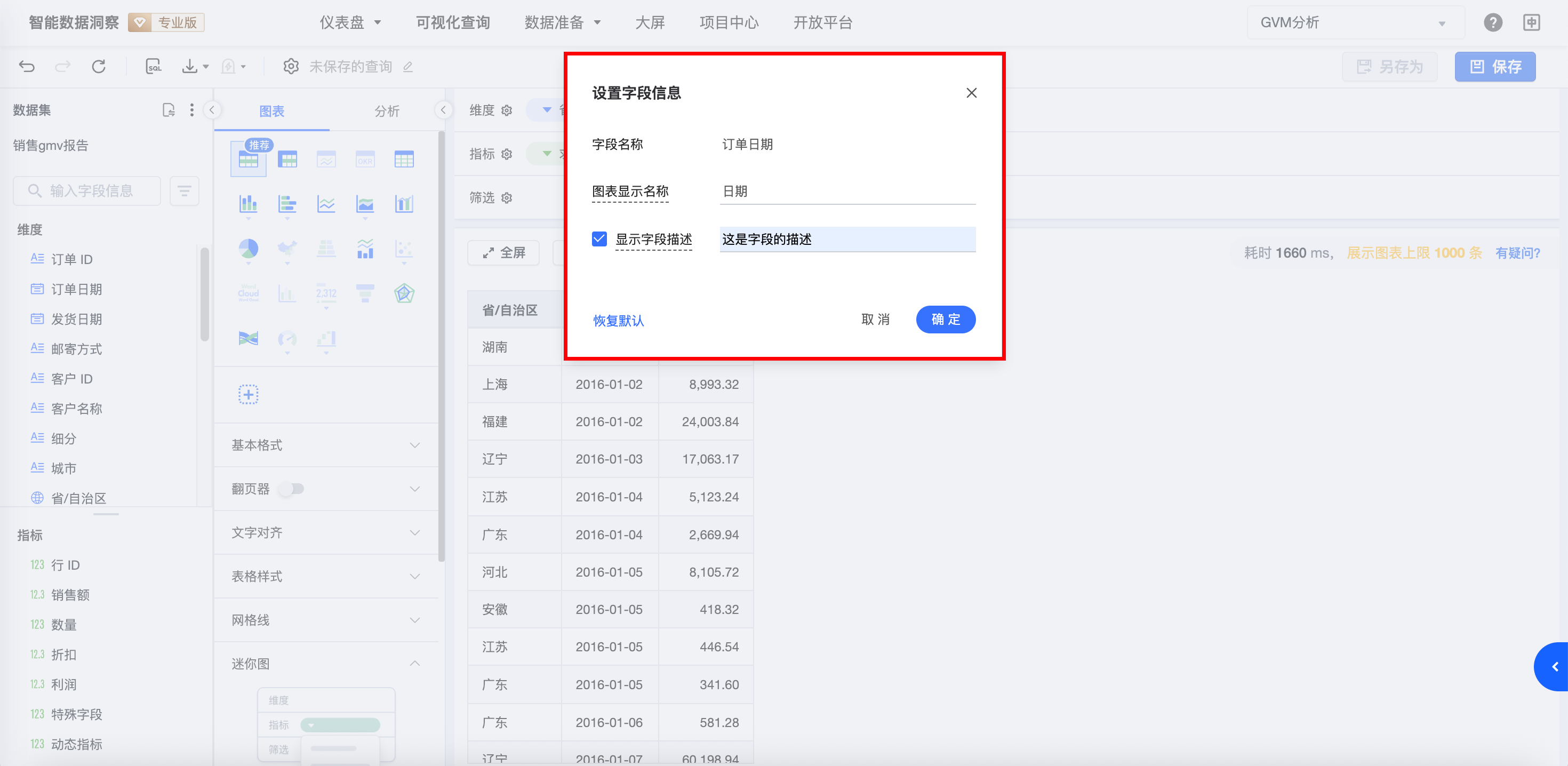Select the radar chart type icon
The height and width of the screenshot is (766, 1568).
pos(404,293)
